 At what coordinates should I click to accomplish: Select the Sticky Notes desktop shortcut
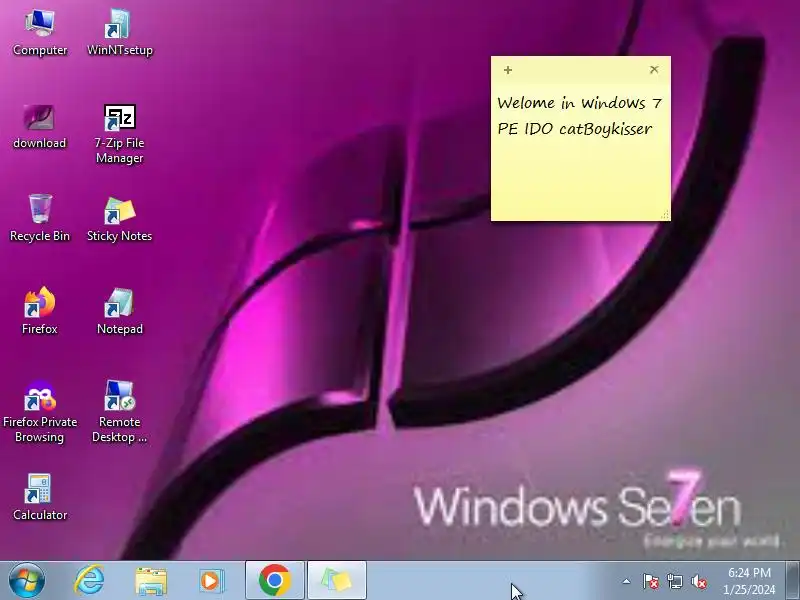(x=119, y=219)
